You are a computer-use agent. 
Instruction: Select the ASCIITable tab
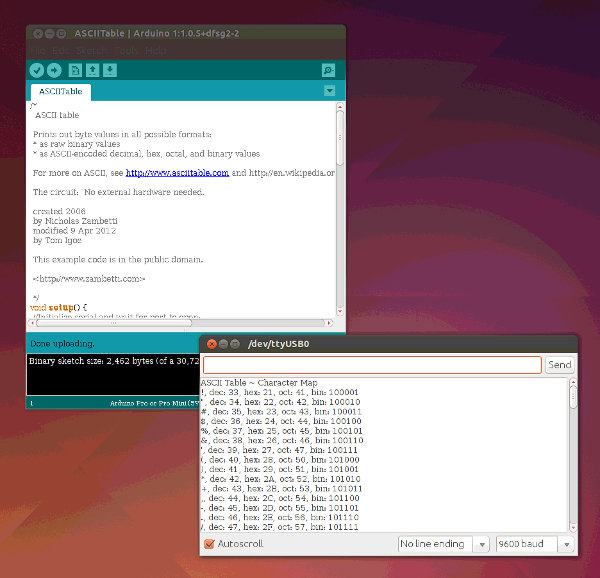[60, 92]
